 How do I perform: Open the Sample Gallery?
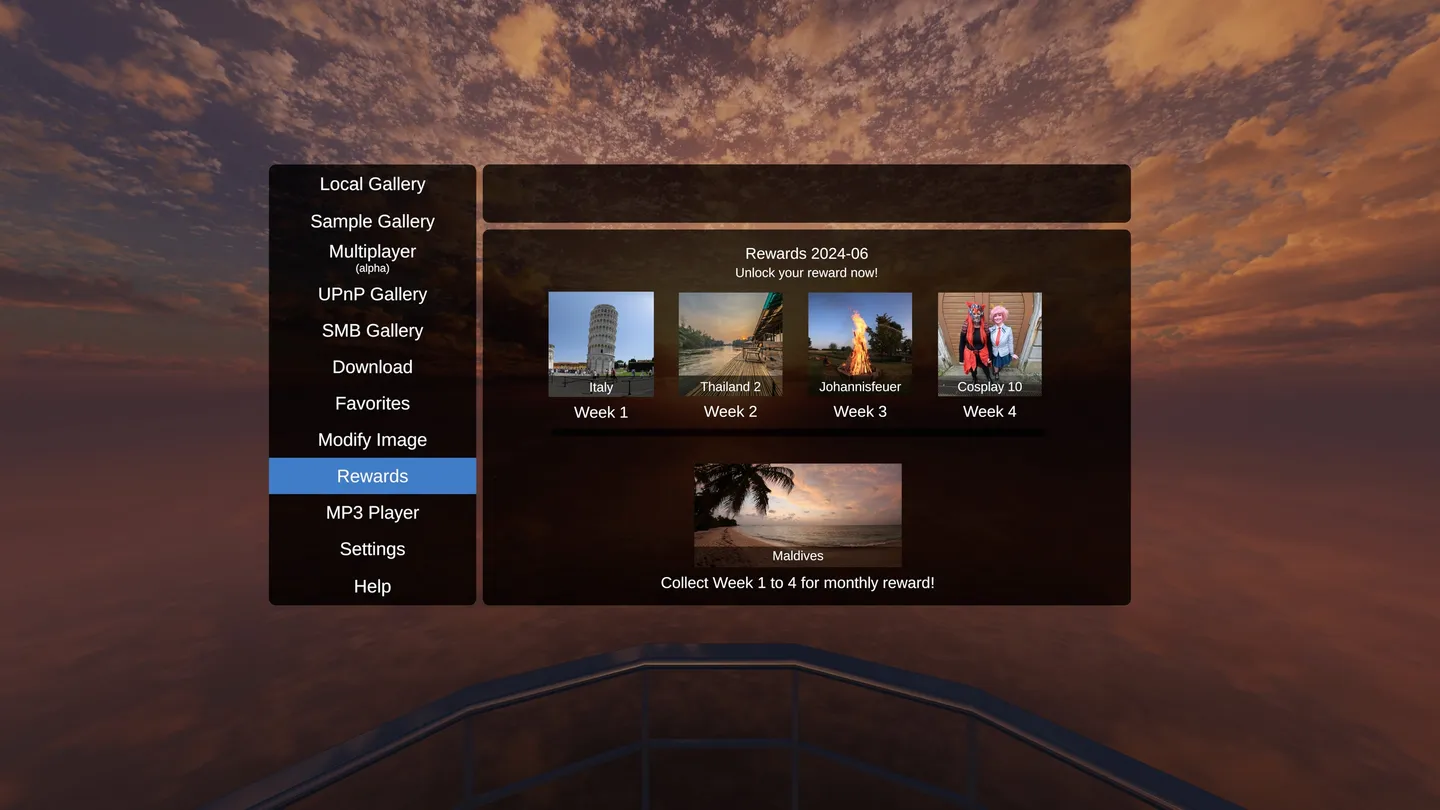tap(372, 221)
